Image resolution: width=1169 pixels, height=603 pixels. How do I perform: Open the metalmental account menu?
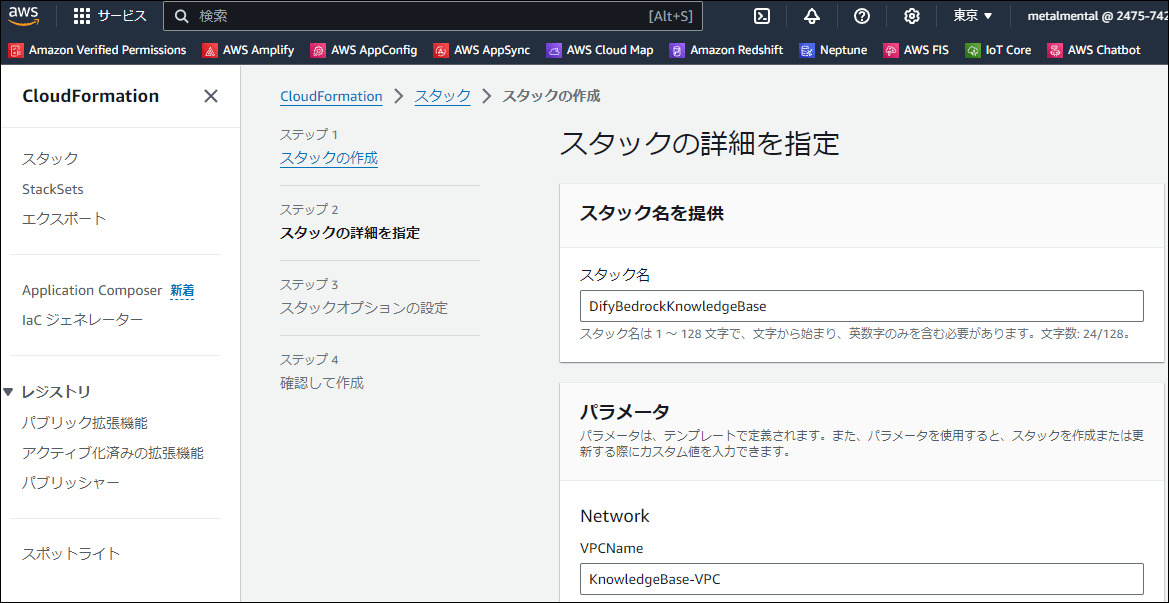click(x=1095, y=16)
